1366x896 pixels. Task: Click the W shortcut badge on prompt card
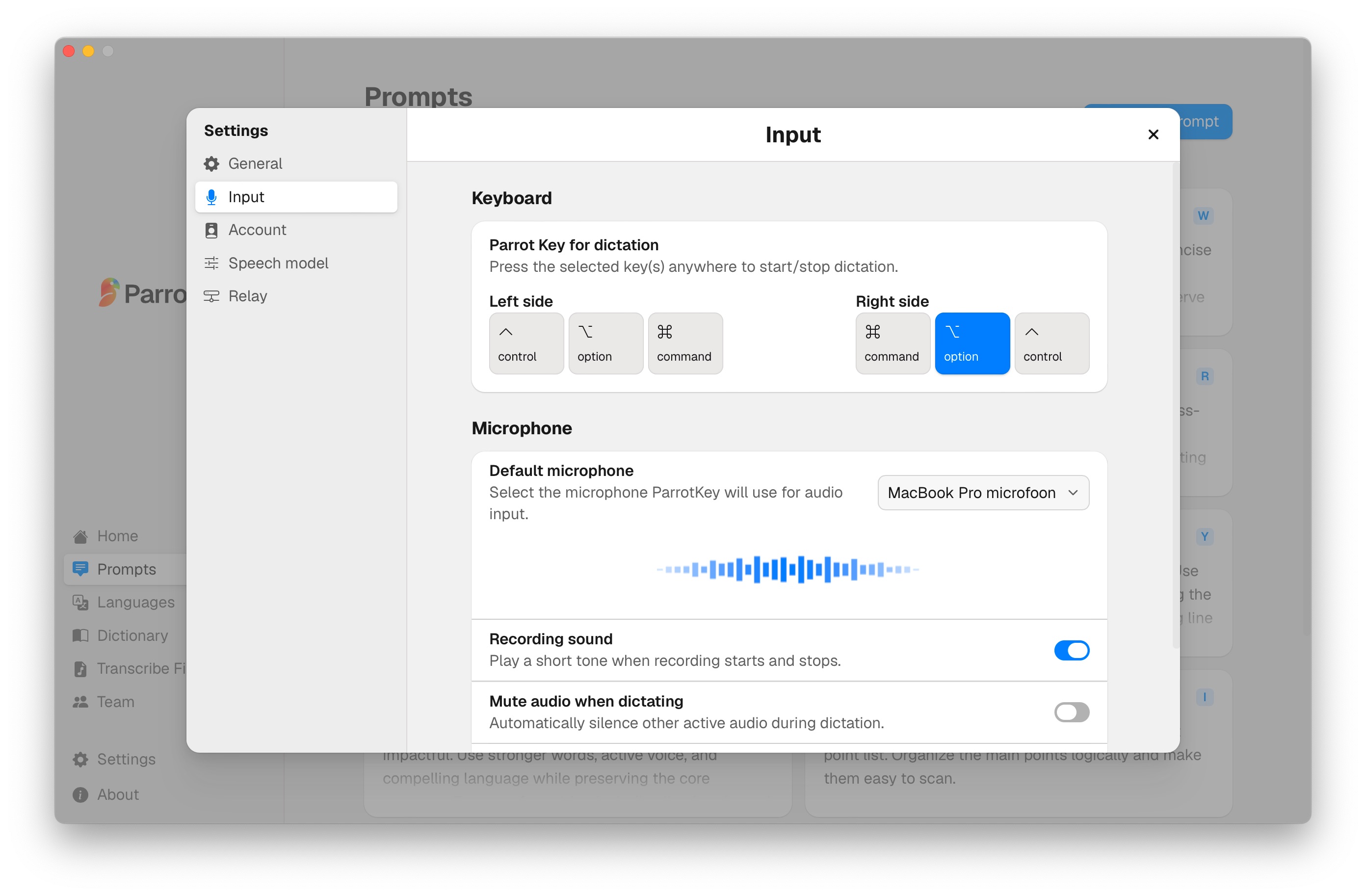[x=1204, y=216]
